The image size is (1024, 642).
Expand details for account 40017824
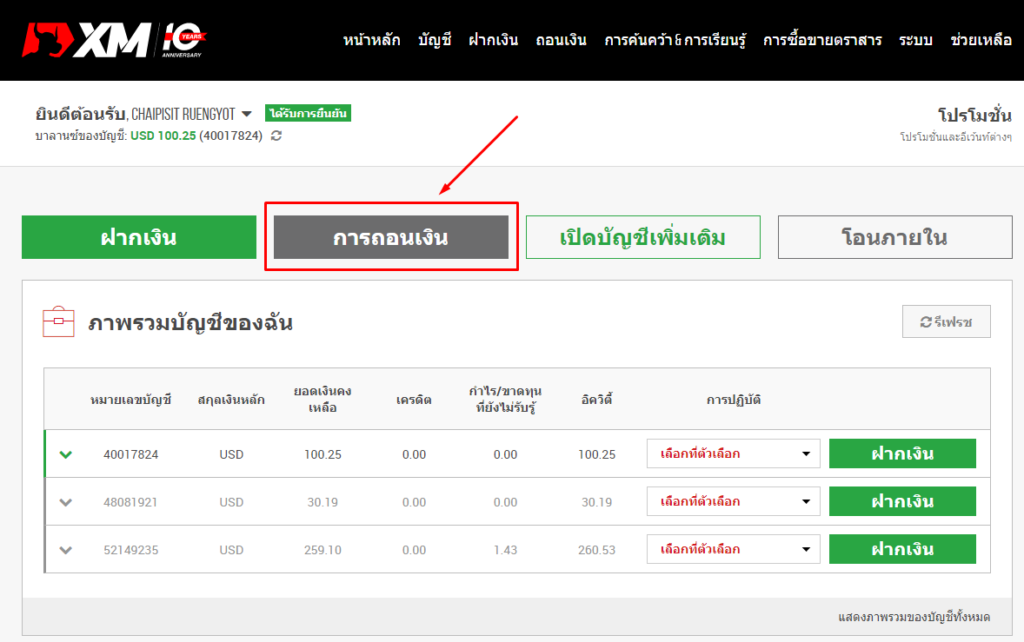(x=65, y=453)
